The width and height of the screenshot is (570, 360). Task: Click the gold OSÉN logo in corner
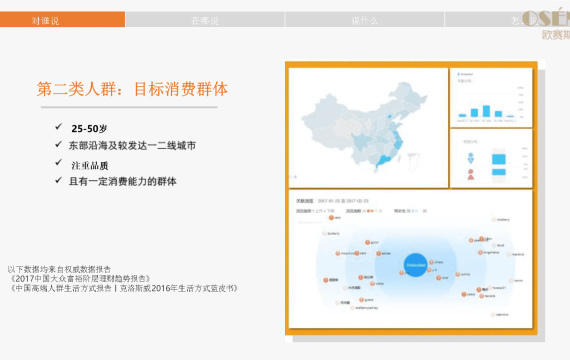(x=546, y=18)
